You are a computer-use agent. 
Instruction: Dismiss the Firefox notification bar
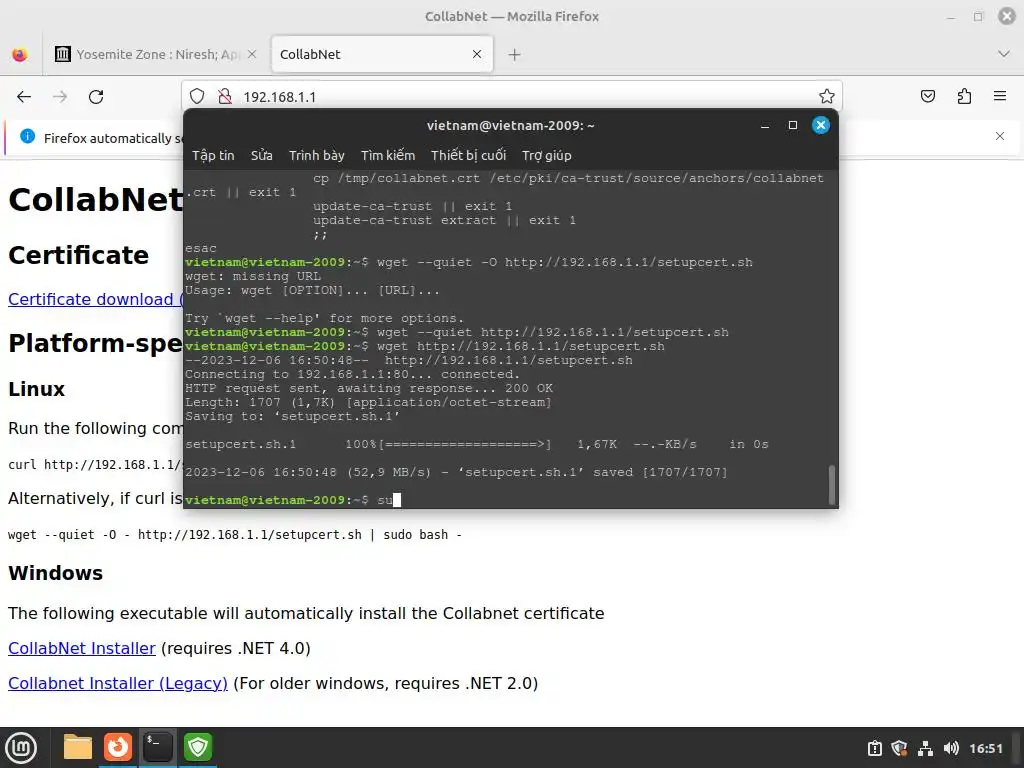click(1000, 136)
